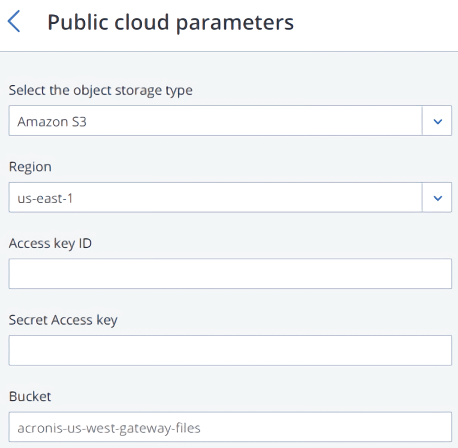Click the Public cloud parameters heading
Screen dimensions: 458x448
click(170, 23)
